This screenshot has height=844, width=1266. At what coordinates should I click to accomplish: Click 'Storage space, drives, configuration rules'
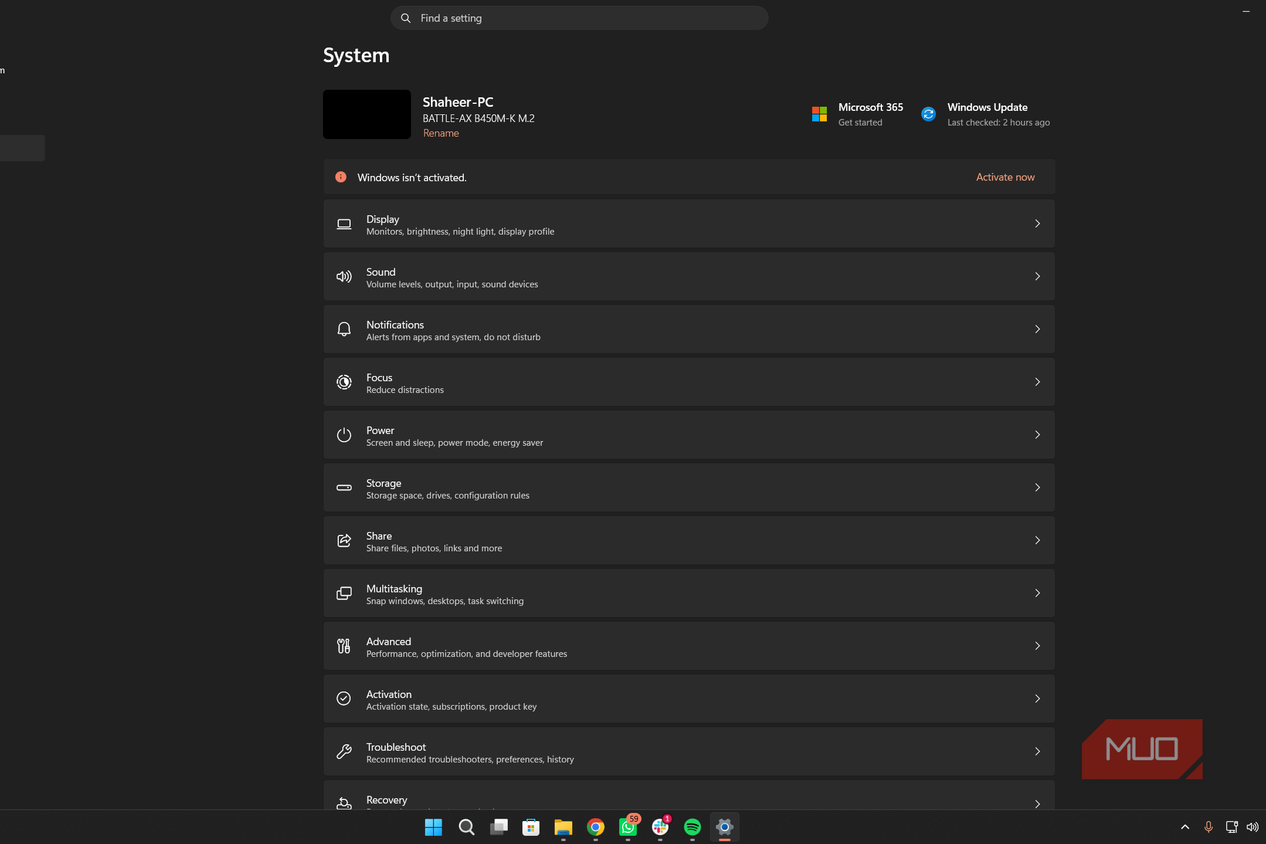coord(448,496)
